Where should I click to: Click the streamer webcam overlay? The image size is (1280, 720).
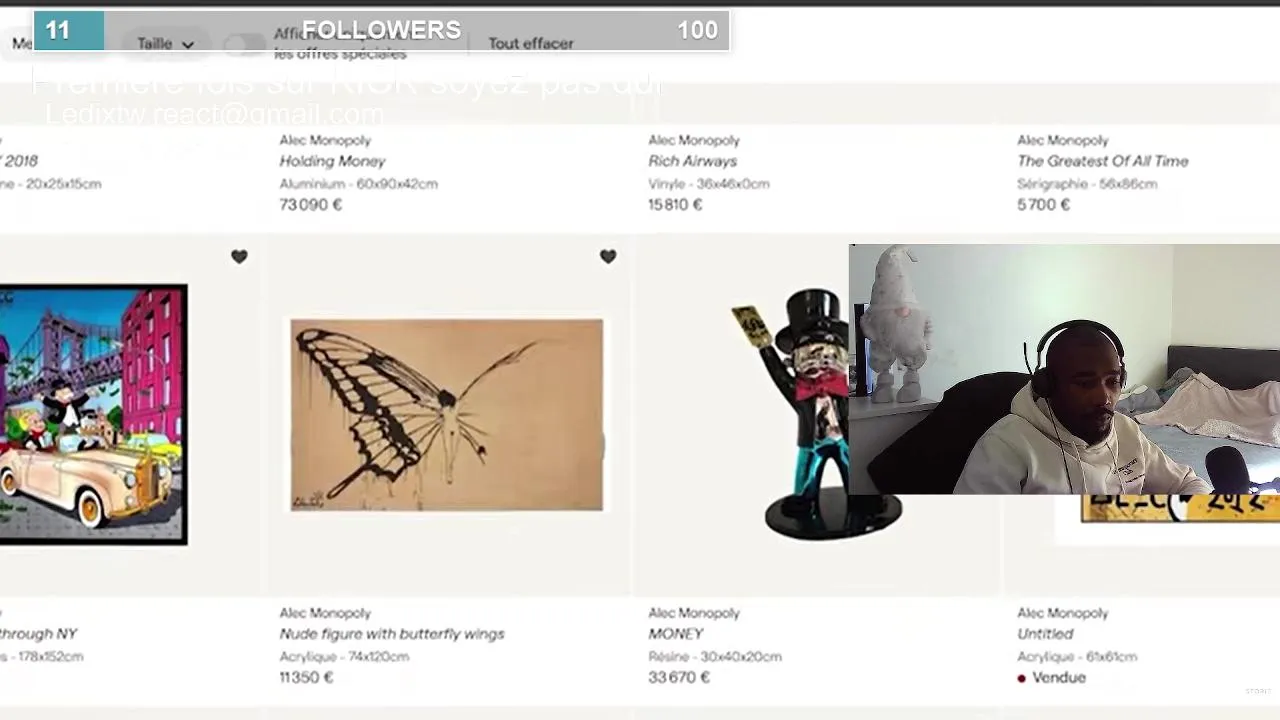coord(1064,369)
